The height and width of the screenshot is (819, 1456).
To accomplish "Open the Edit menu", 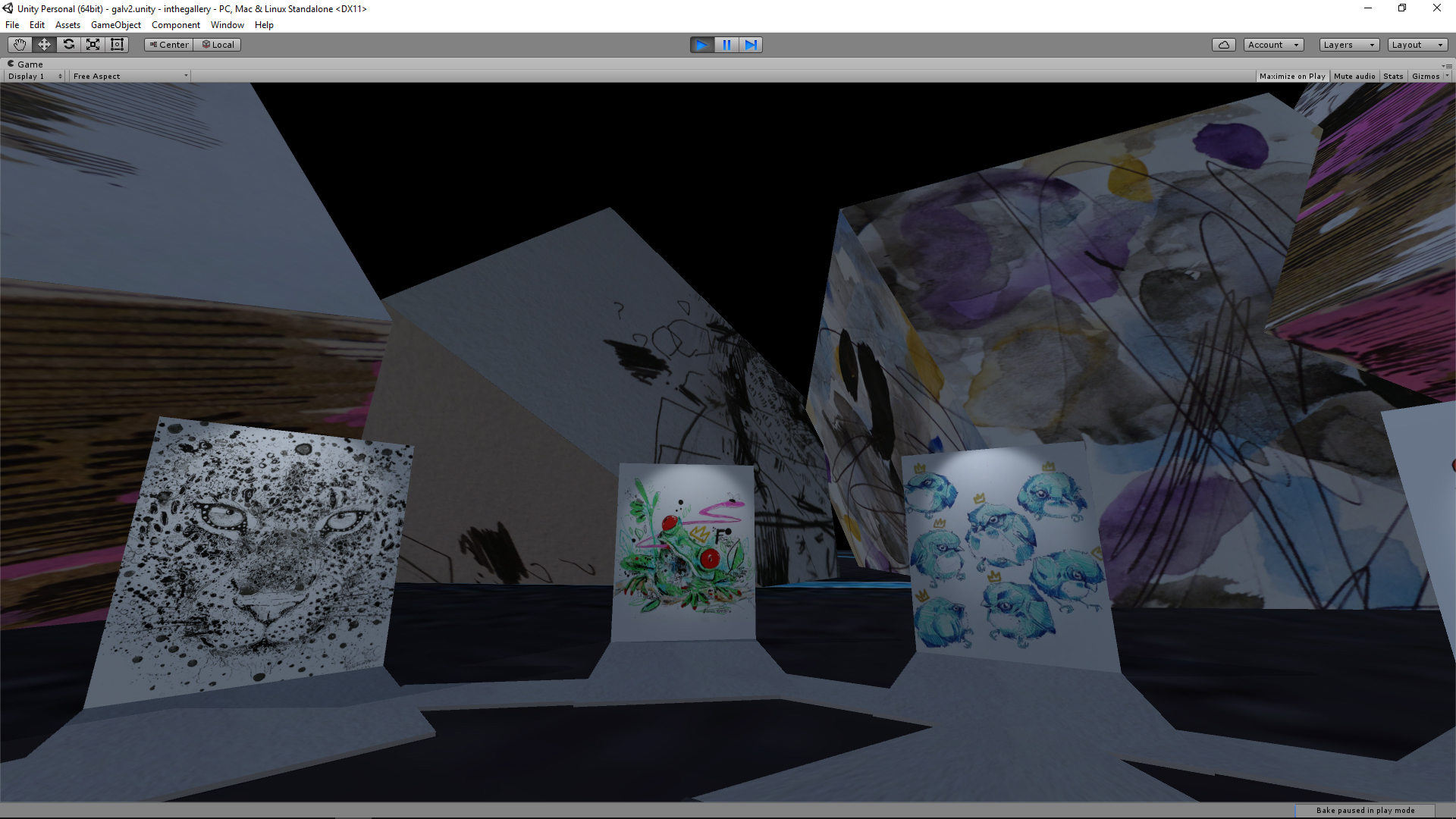I will pos(37,25).
